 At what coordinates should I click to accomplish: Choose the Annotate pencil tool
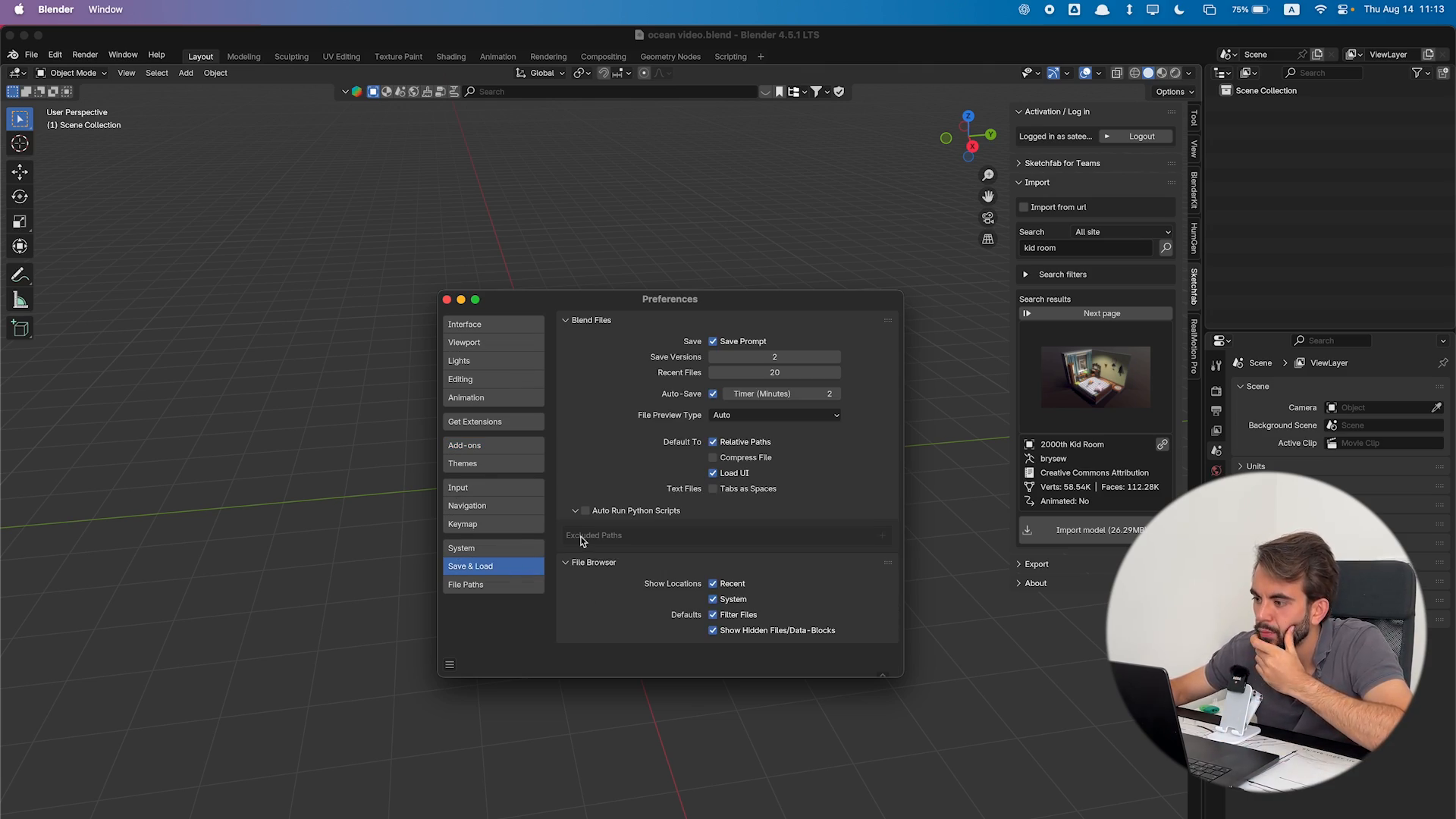[x=20, y=275]
